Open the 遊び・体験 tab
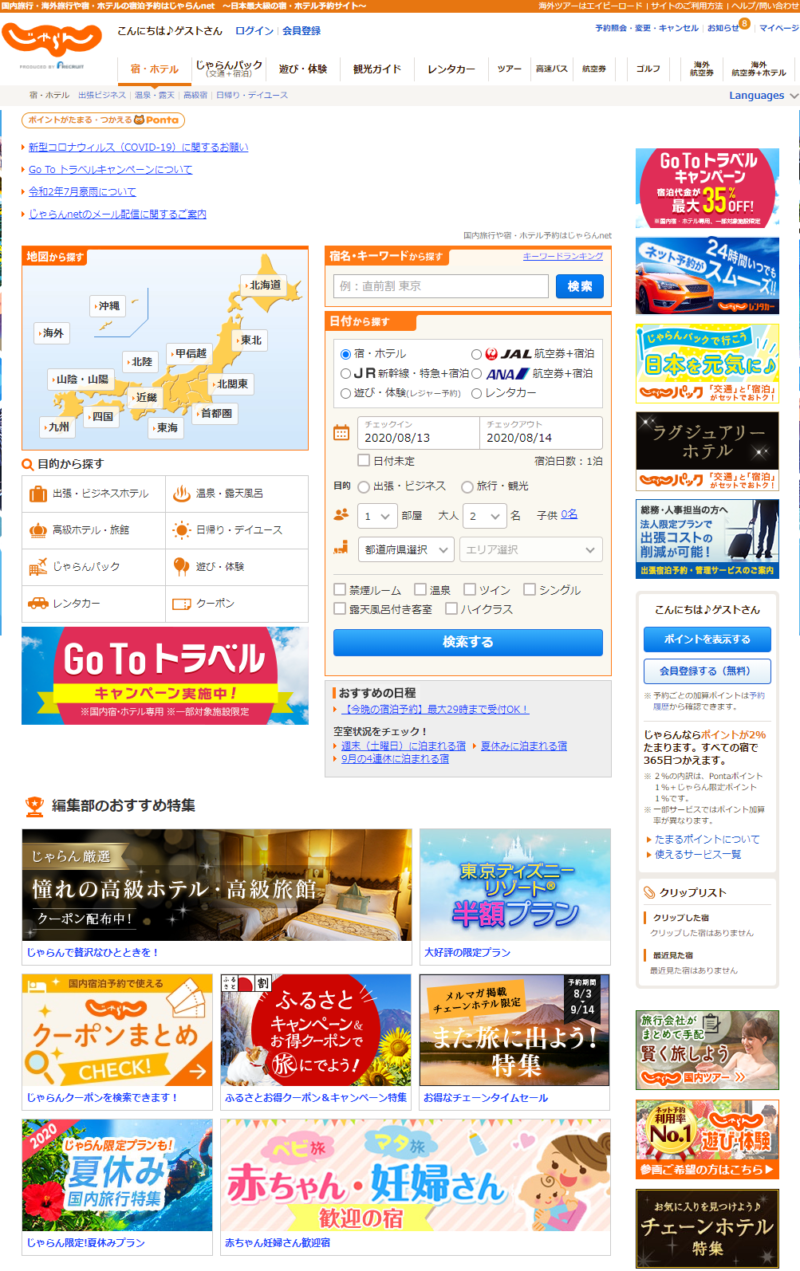Screen dimensions: 800x1271 click(303, 69)
